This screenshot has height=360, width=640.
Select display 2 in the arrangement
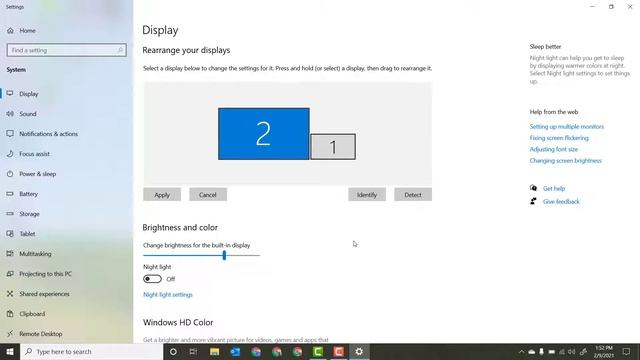coord(264,134)
